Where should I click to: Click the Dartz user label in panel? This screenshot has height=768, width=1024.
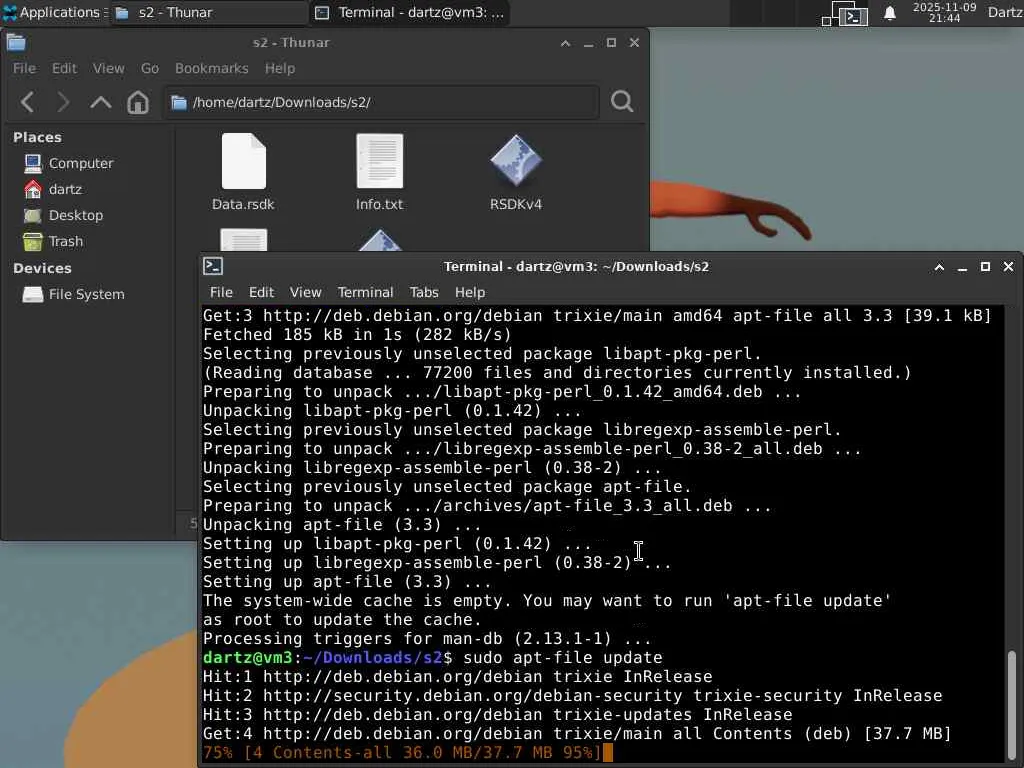[1005, 12]
